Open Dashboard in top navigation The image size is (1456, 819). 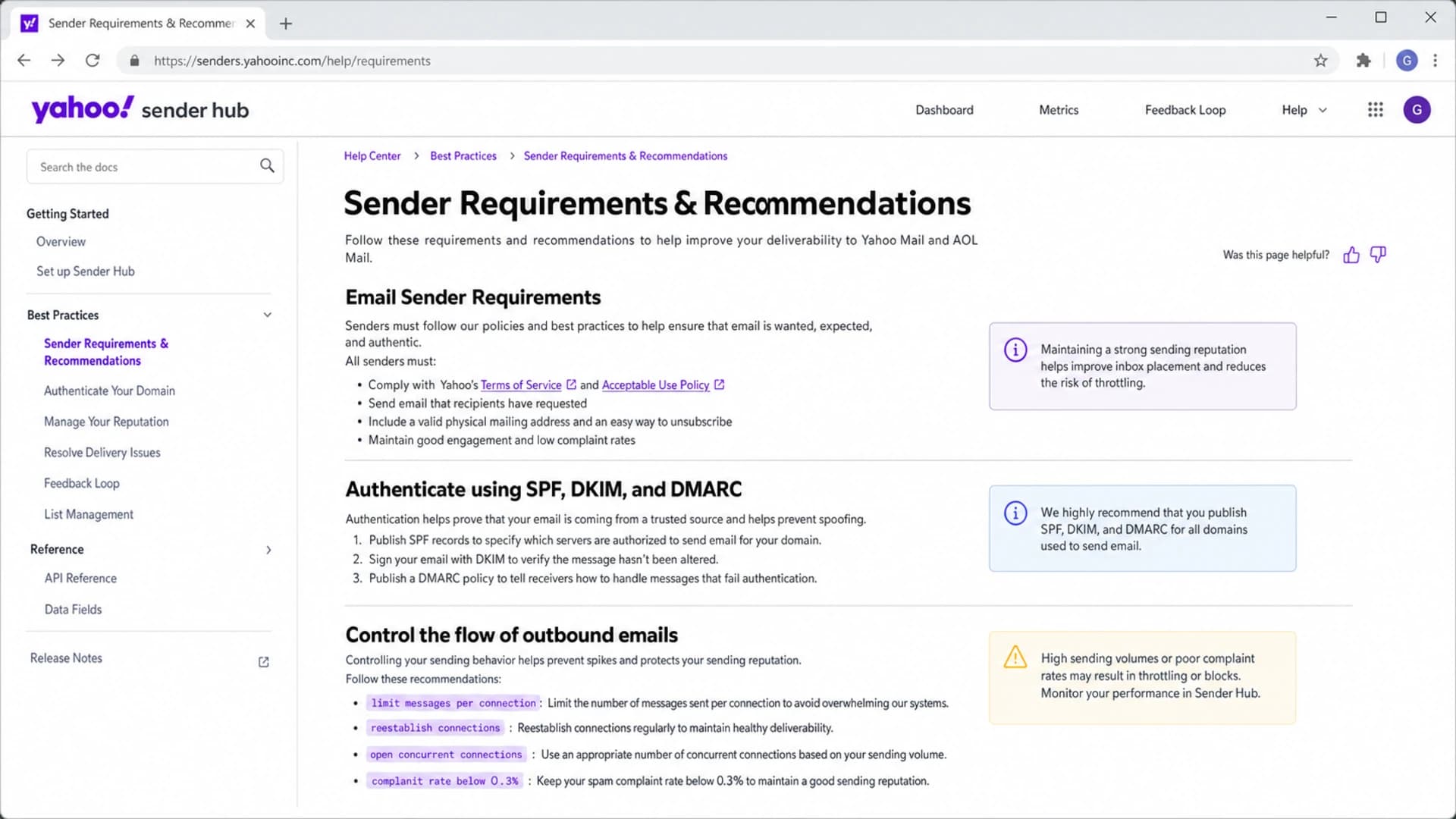tap(944, 110)
